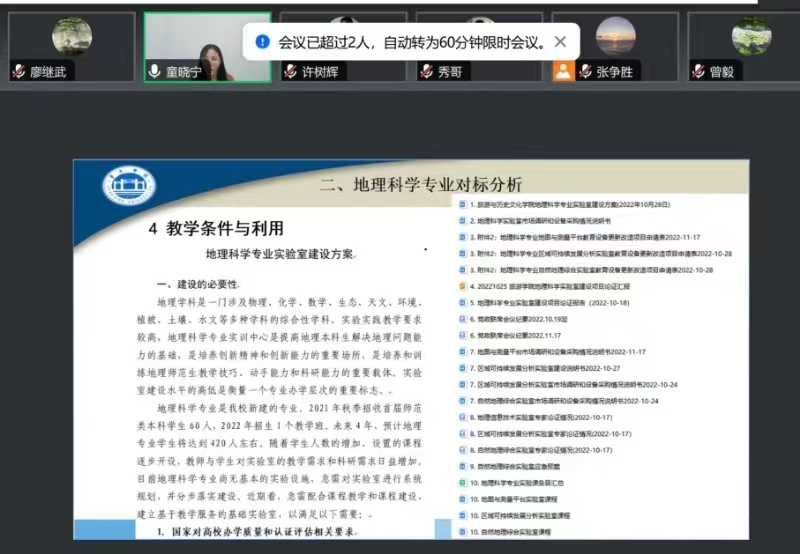Click the orange host badge icon for 张争胜
The image size is (800, 554).
pos(564,72)
